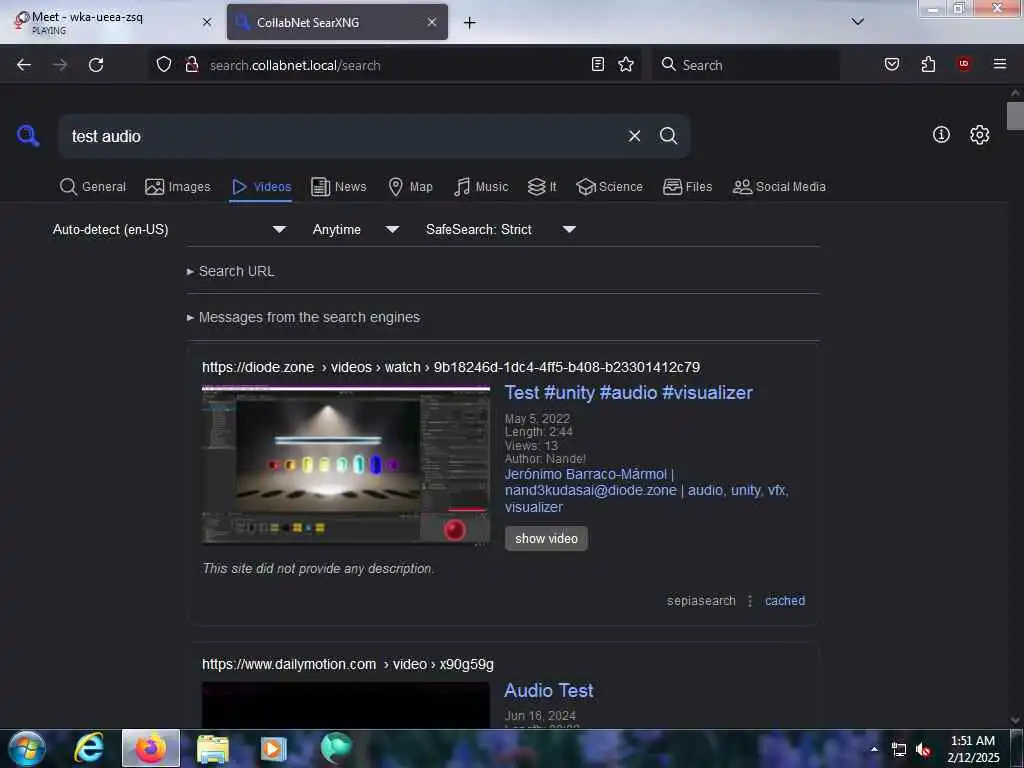Open the Auto-detect (en-US) language dropdown

[169, 229]
